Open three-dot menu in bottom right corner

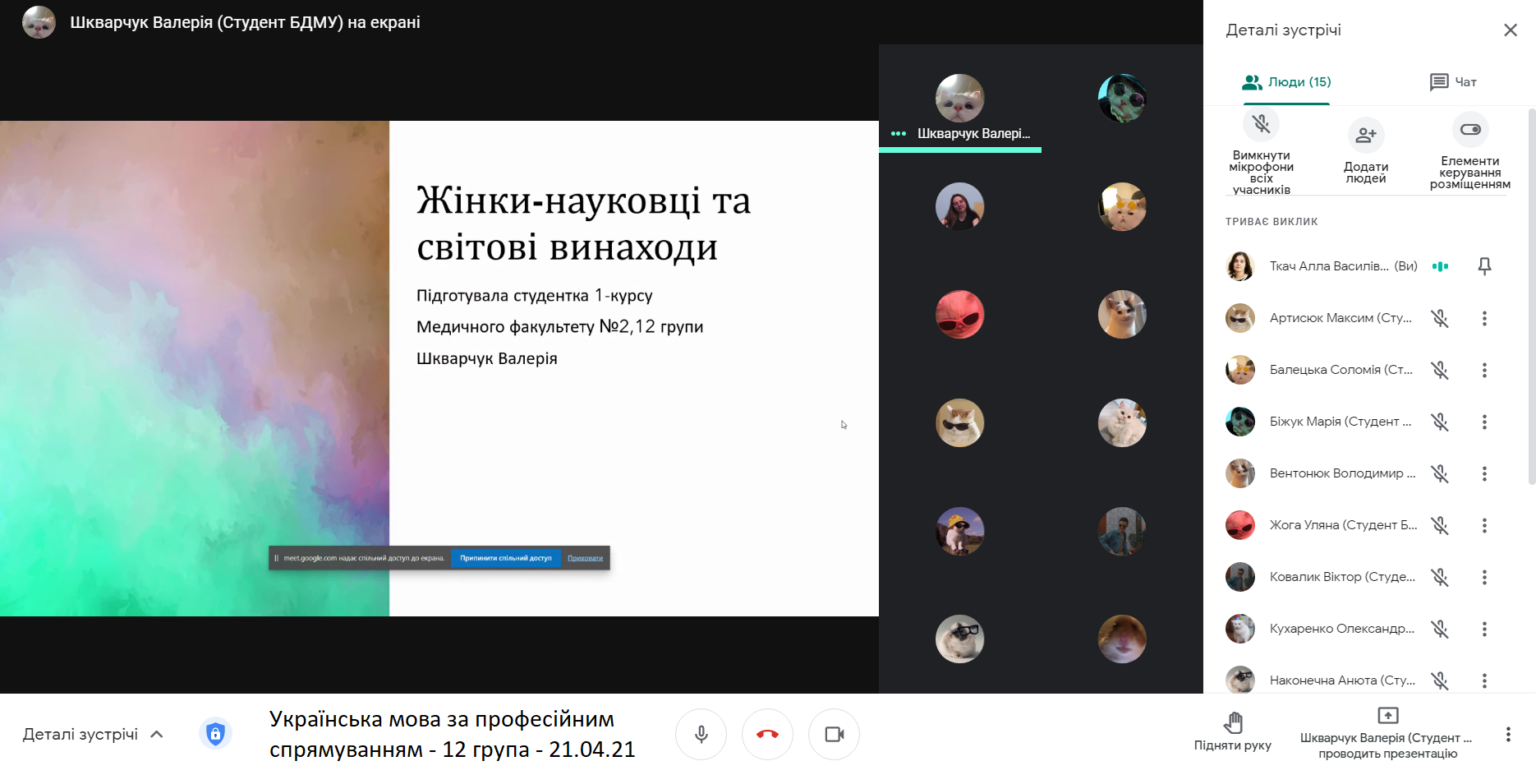point(1508,734)
